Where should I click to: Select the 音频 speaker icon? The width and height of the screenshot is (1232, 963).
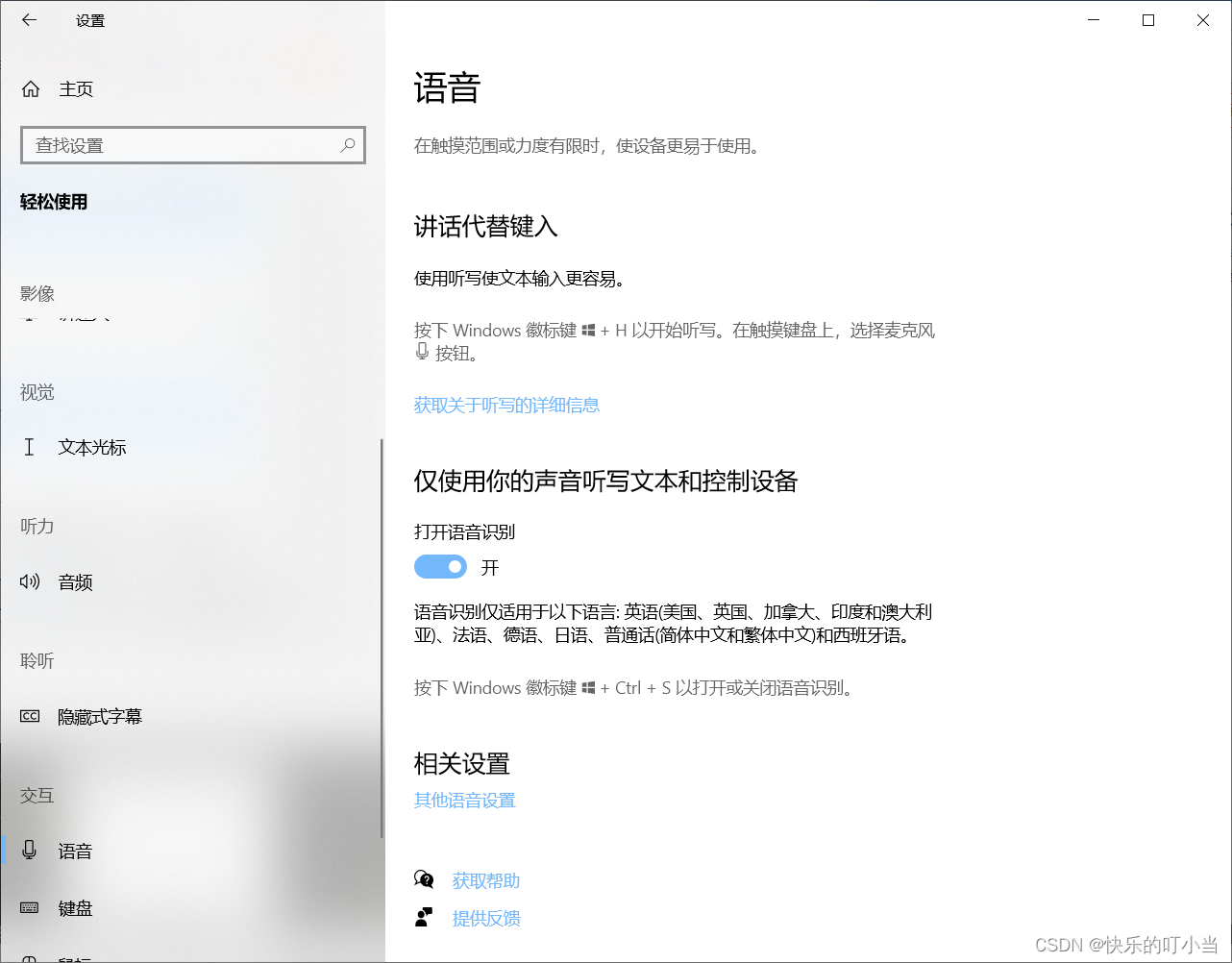(x=30, y=581)
